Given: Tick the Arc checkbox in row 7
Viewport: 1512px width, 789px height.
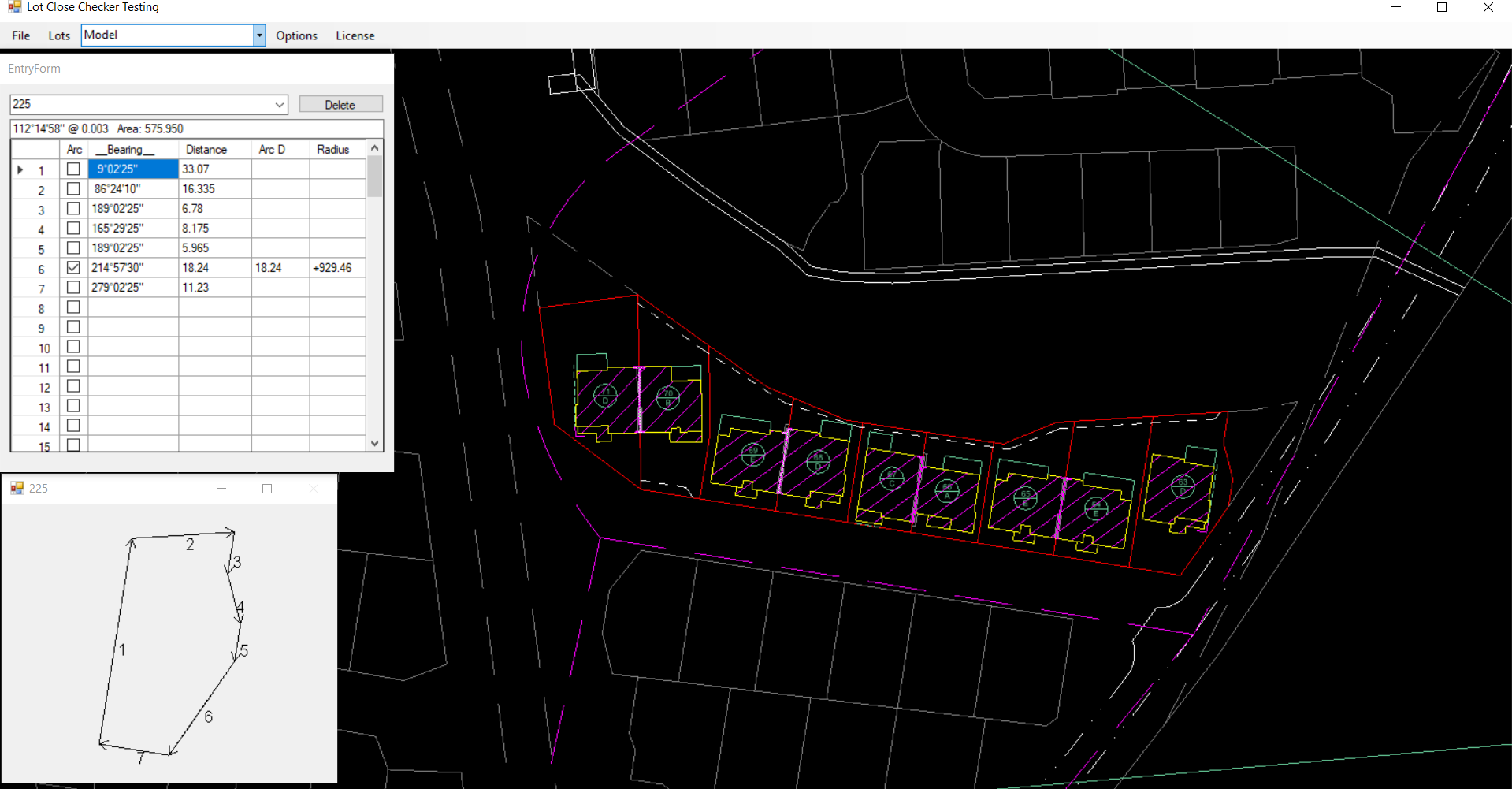Looking at the screenshot, I should click(73, 288).
